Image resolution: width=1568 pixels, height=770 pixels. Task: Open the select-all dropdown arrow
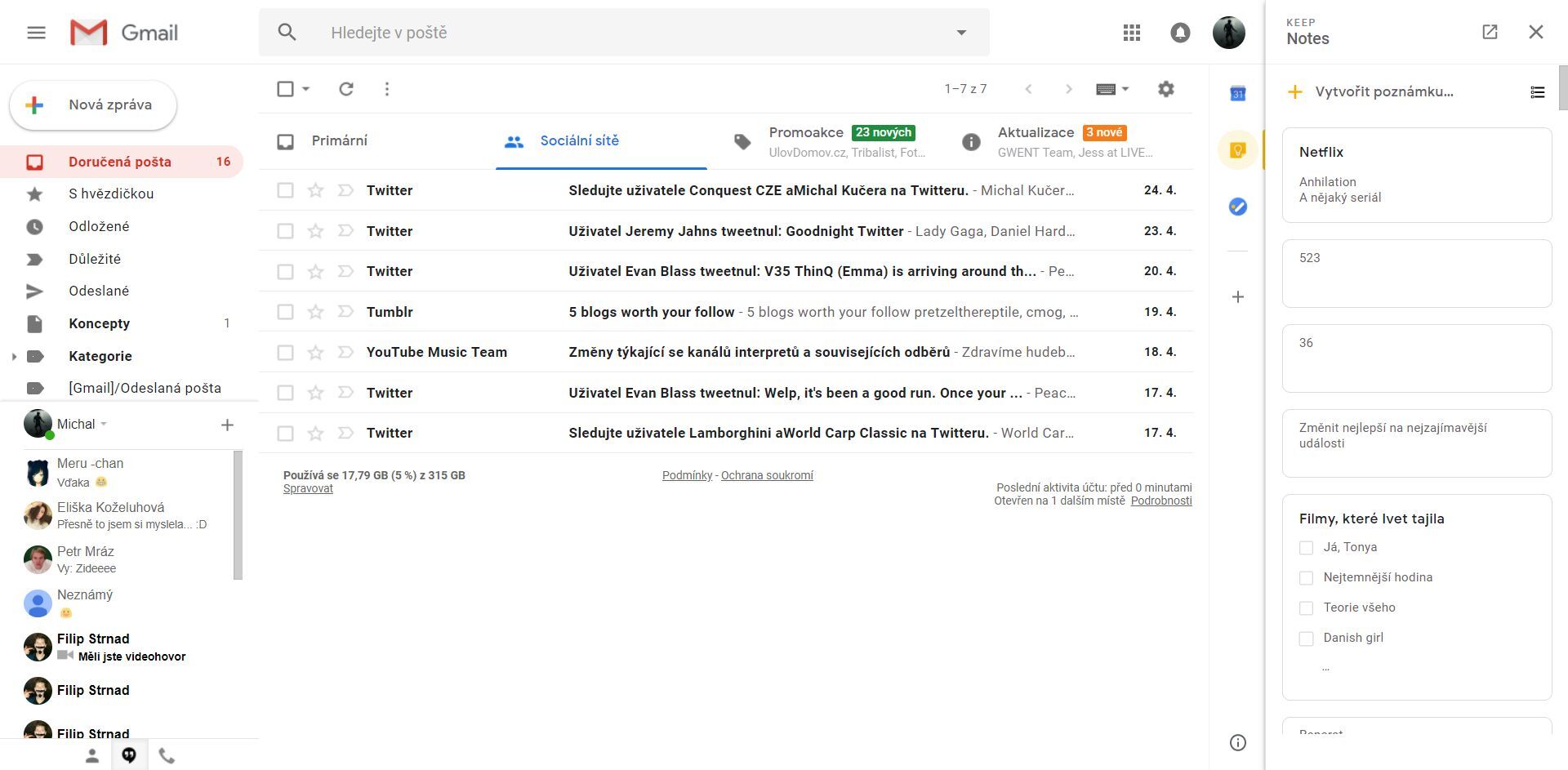pyautogui.click(x=305, y=89)
